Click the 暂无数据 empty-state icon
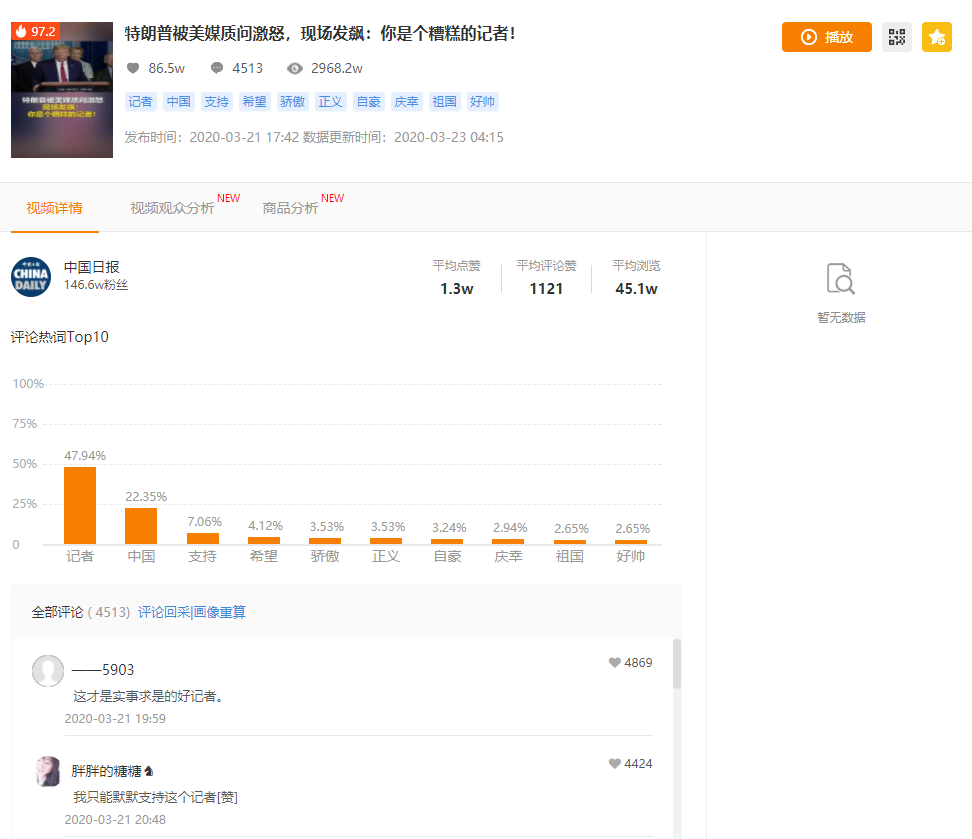The height and width of the screenshot is (839, 972). (x=841, y=278)
